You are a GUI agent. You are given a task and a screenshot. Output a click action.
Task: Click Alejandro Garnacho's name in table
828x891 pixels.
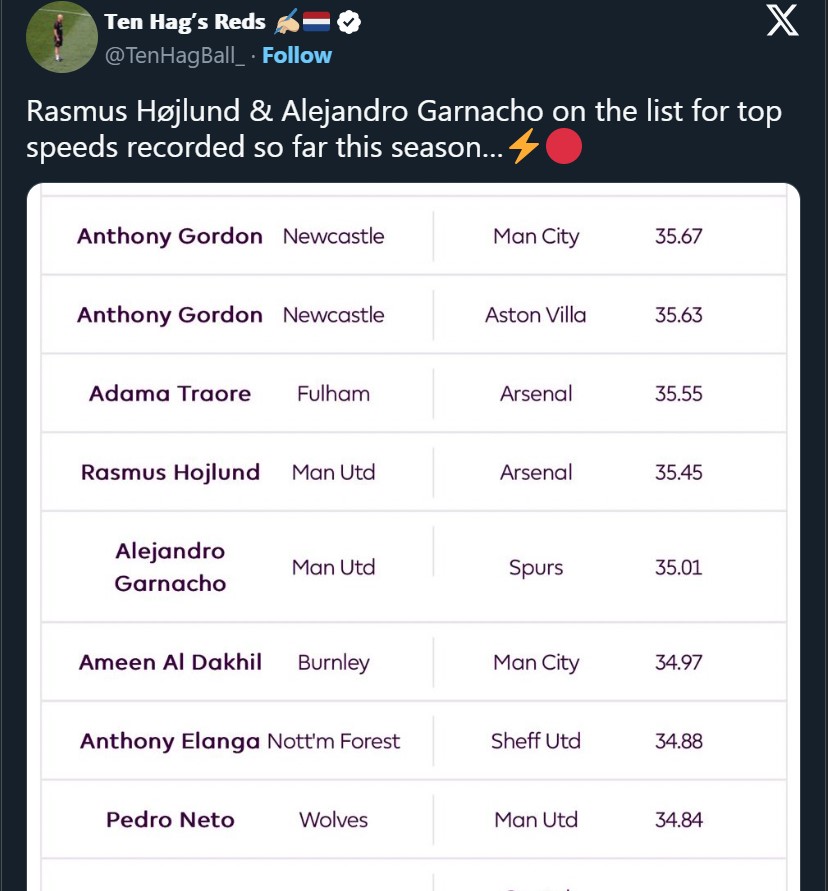click(170, 567)
